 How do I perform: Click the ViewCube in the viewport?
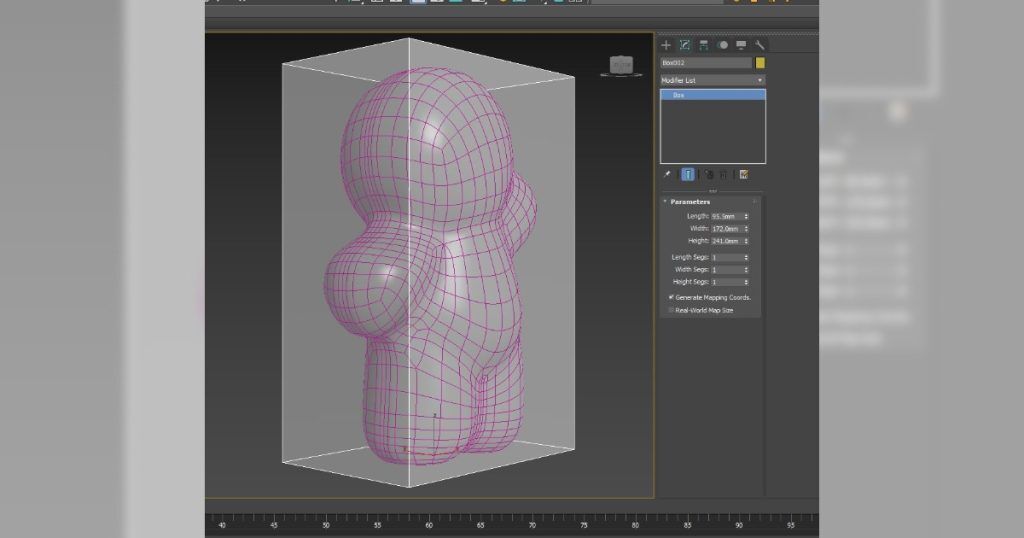coord(621,66)
